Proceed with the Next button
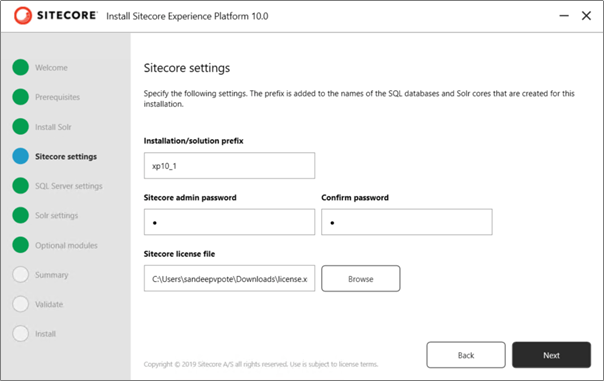604x381 pixels. [x=551, y=355]
